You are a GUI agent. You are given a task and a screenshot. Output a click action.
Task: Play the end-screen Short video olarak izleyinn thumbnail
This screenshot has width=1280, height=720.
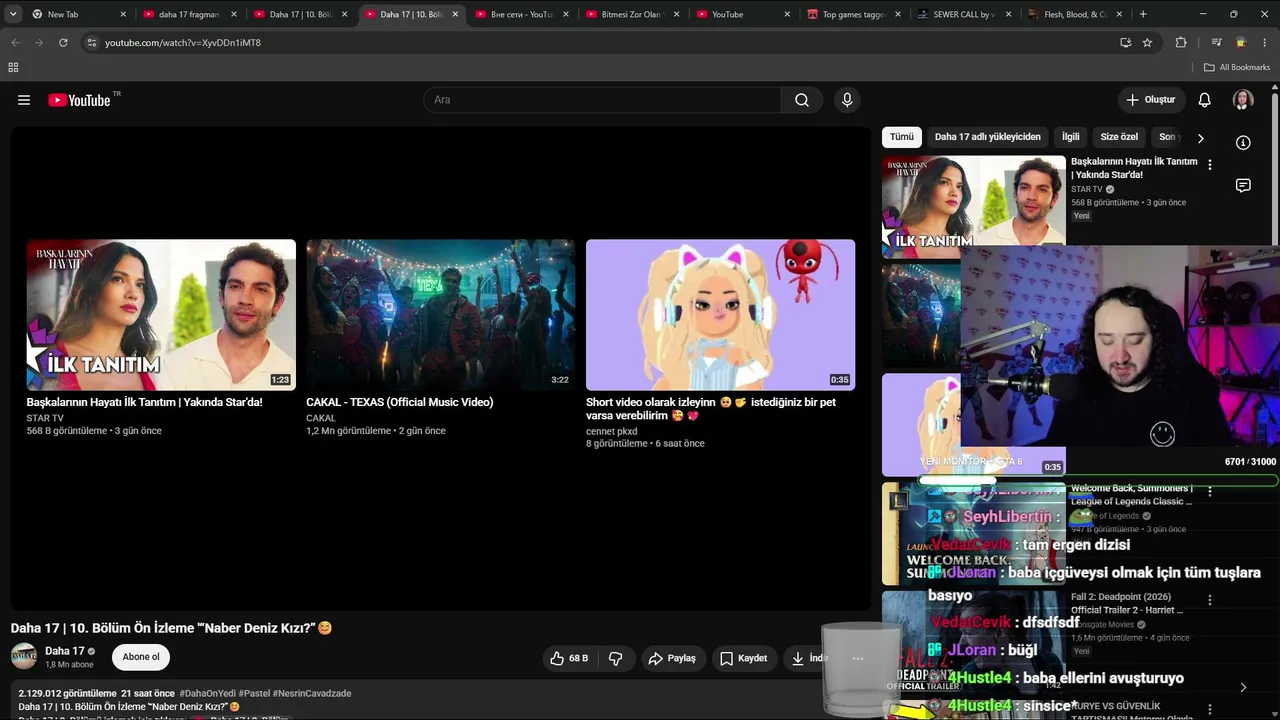coord(720,314)
